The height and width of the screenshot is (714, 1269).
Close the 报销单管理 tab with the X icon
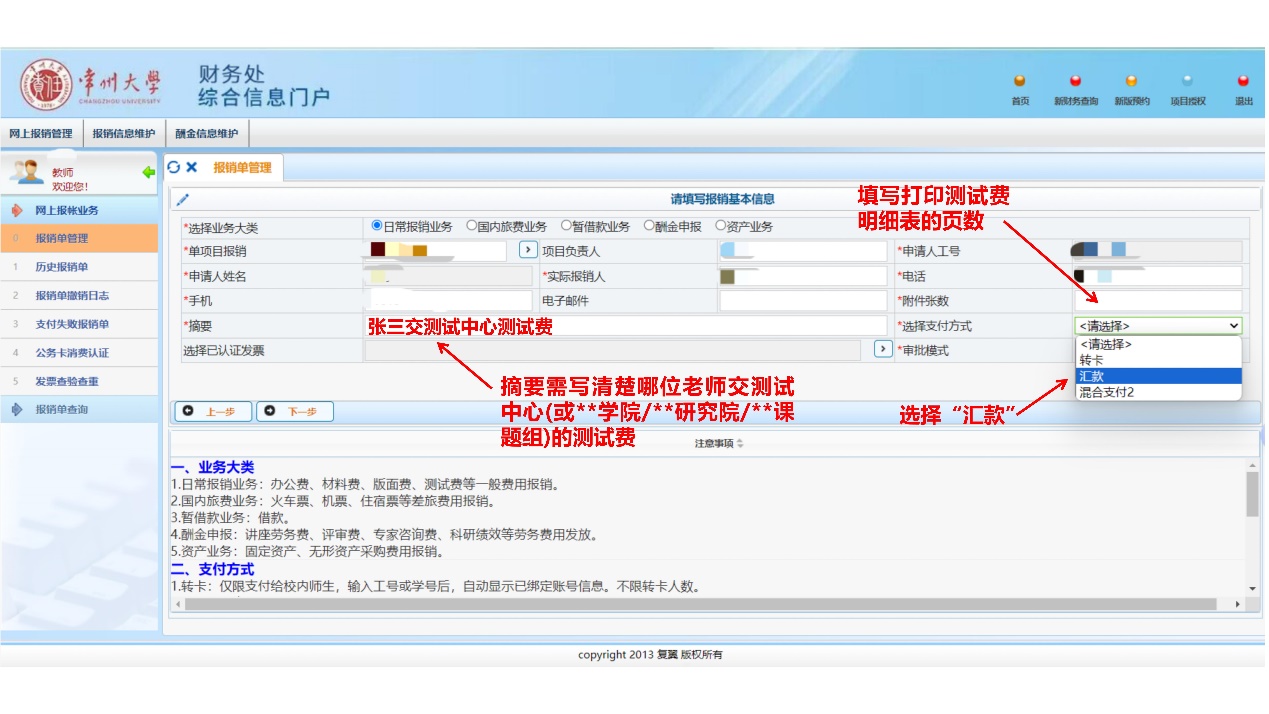coord(192,167)
